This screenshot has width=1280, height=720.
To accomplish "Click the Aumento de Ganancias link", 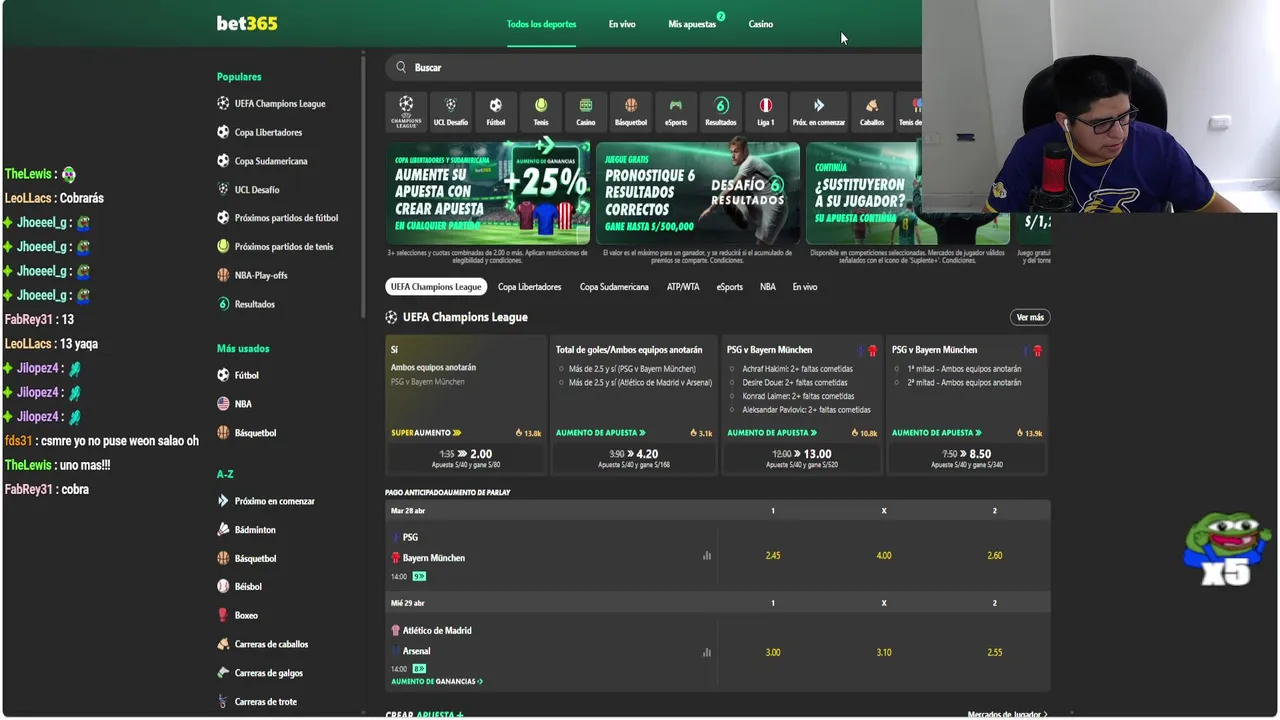I will pyautogui.click(x=437, y=682).
